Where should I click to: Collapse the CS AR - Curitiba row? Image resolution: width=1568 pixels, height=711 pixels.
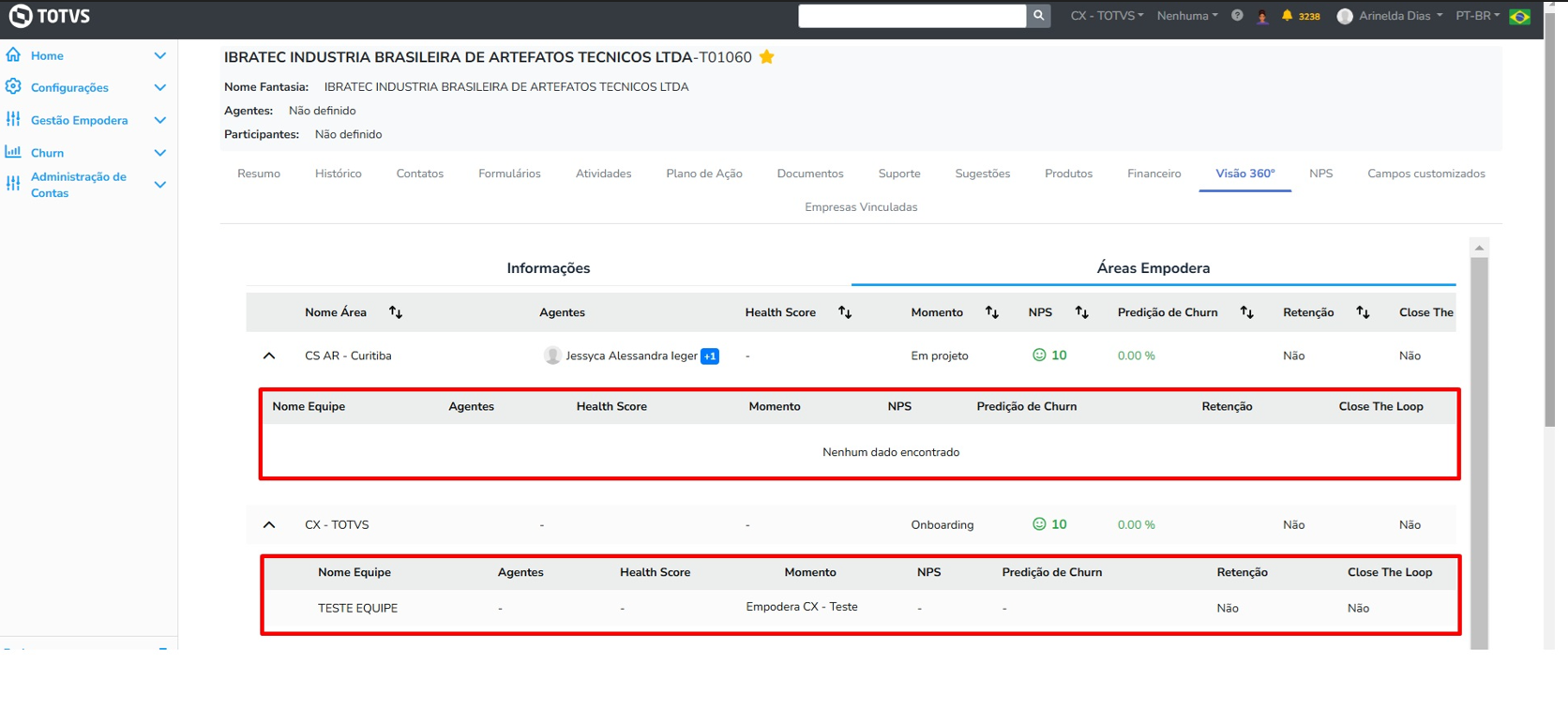(x=269, y=355)
